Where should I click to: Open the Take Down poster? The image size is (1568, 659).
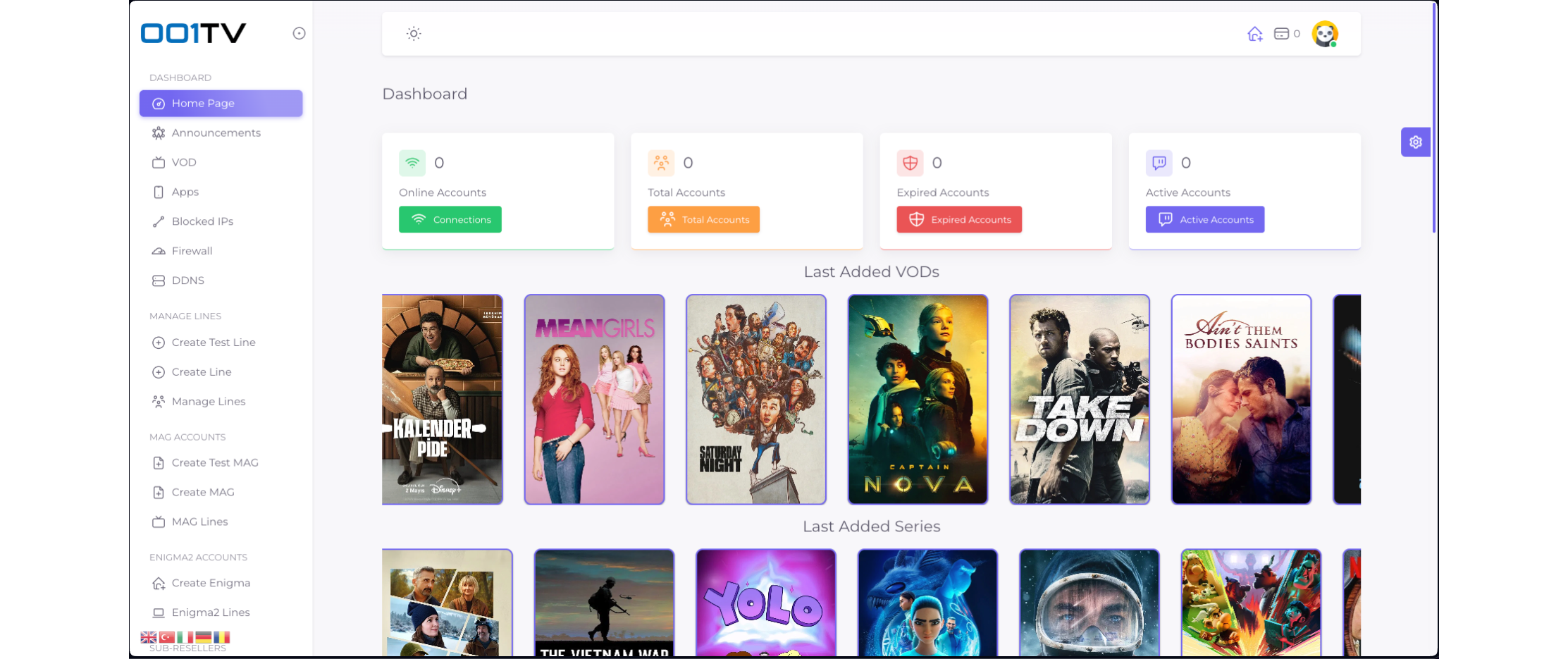point(1080,400)
